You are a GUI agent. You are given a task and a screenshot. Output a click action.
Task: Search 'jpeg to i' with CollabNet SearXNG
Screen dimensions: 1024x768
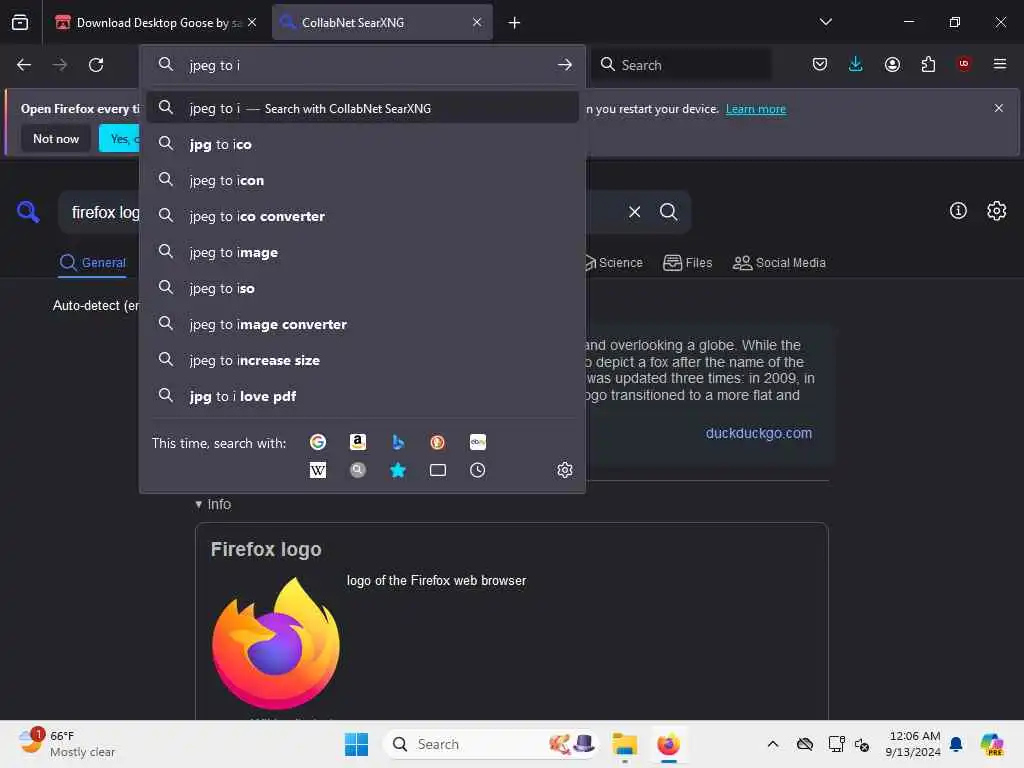[x=362, y=108]
